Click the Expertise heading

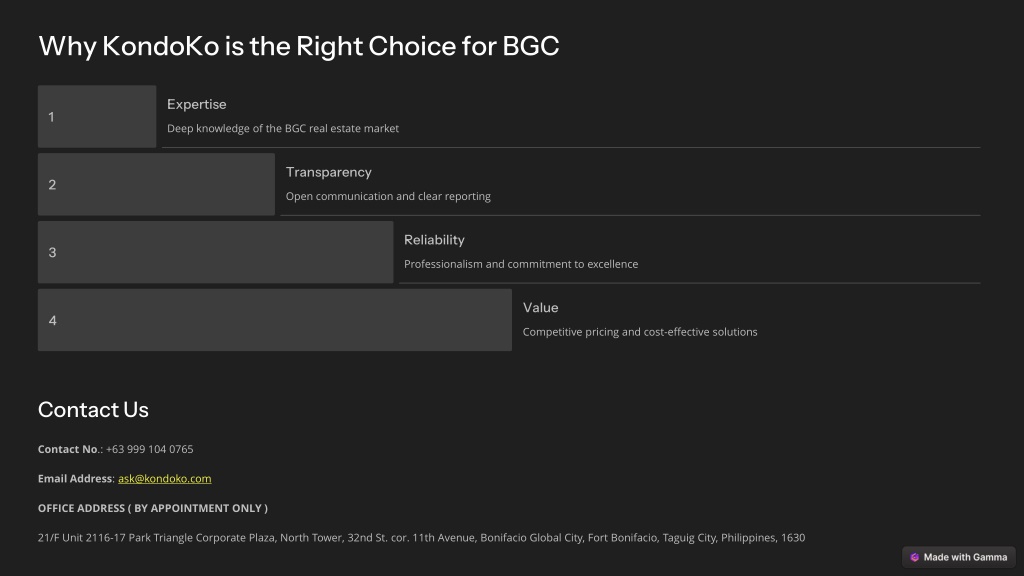point(197,104)
